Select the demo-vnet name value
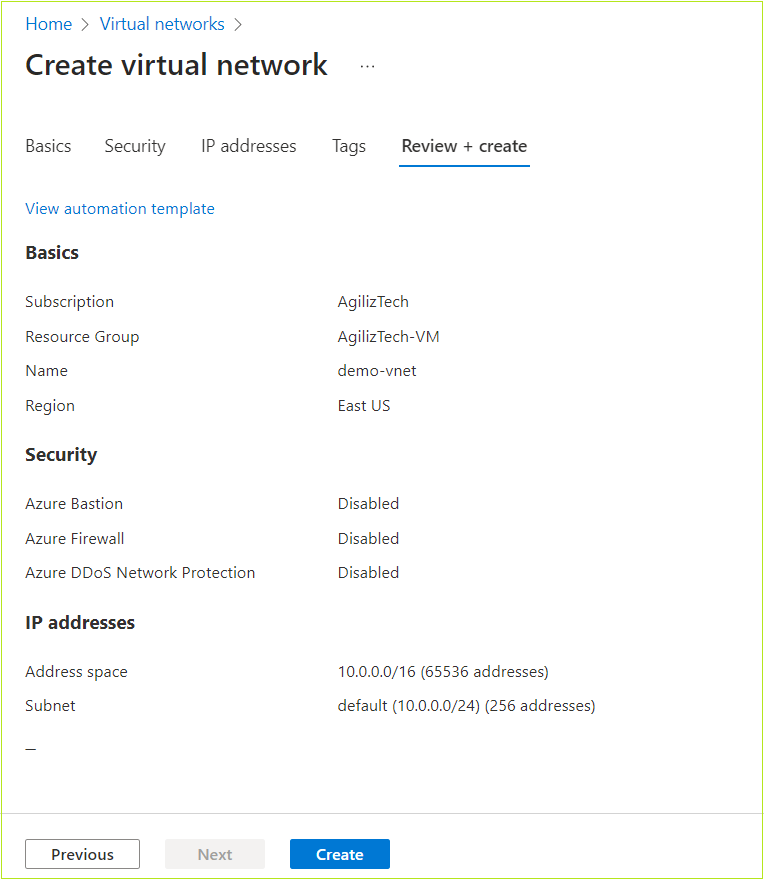764x880 pixels. pos(377,370)
